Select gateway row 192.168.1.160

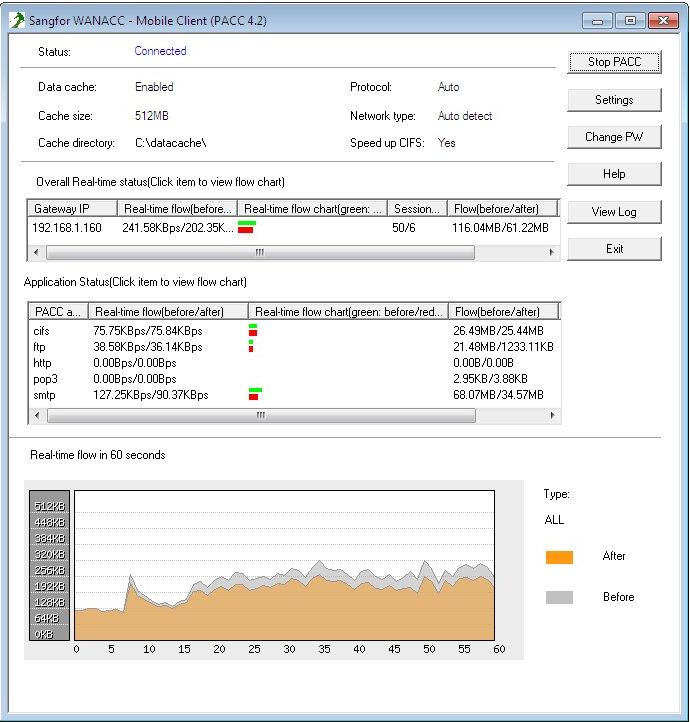[x=293, y=227]
